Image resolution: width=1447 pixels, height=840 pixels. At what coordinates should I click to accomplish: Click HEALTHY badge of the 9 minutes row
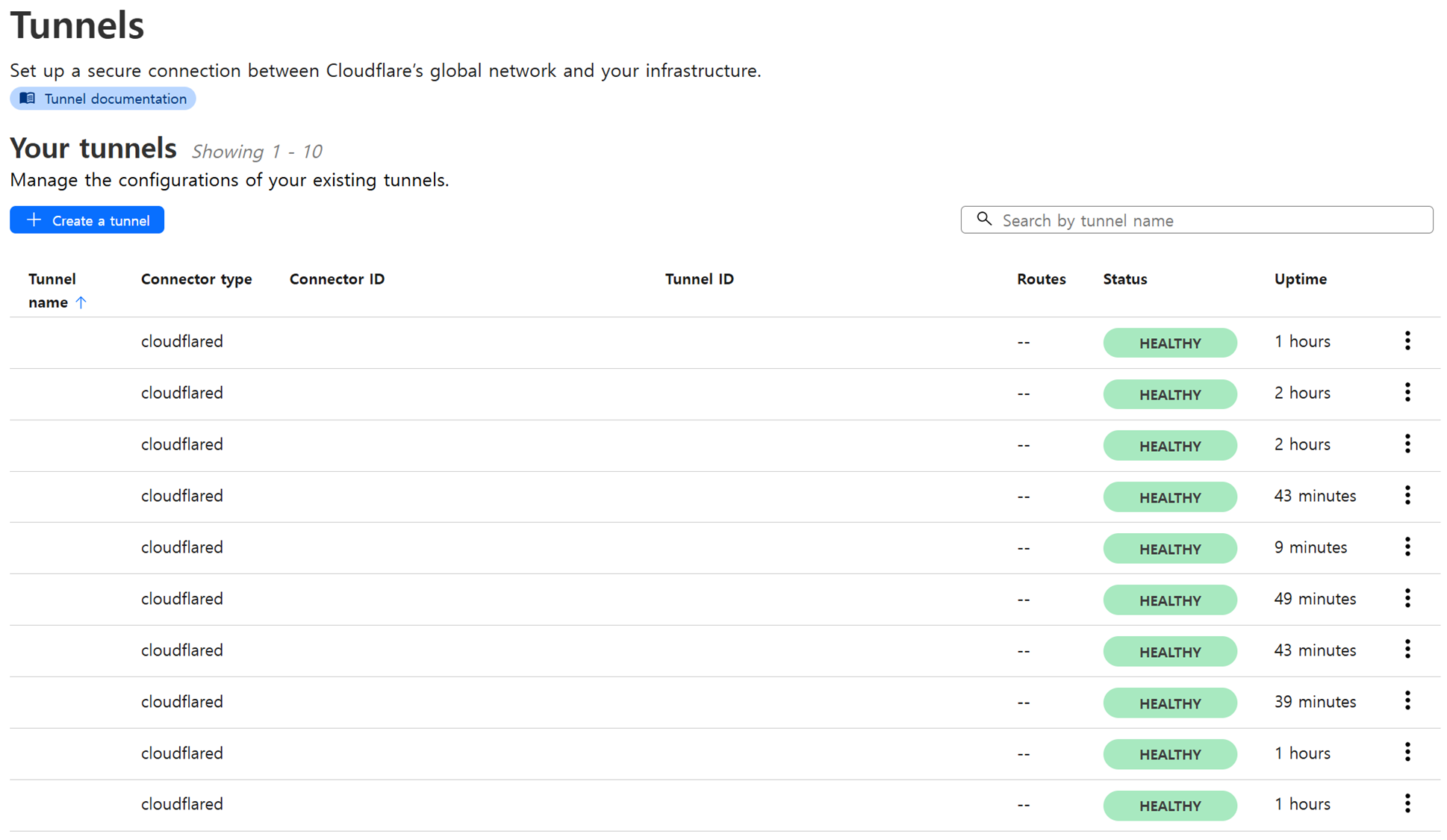coord(1169,549)
